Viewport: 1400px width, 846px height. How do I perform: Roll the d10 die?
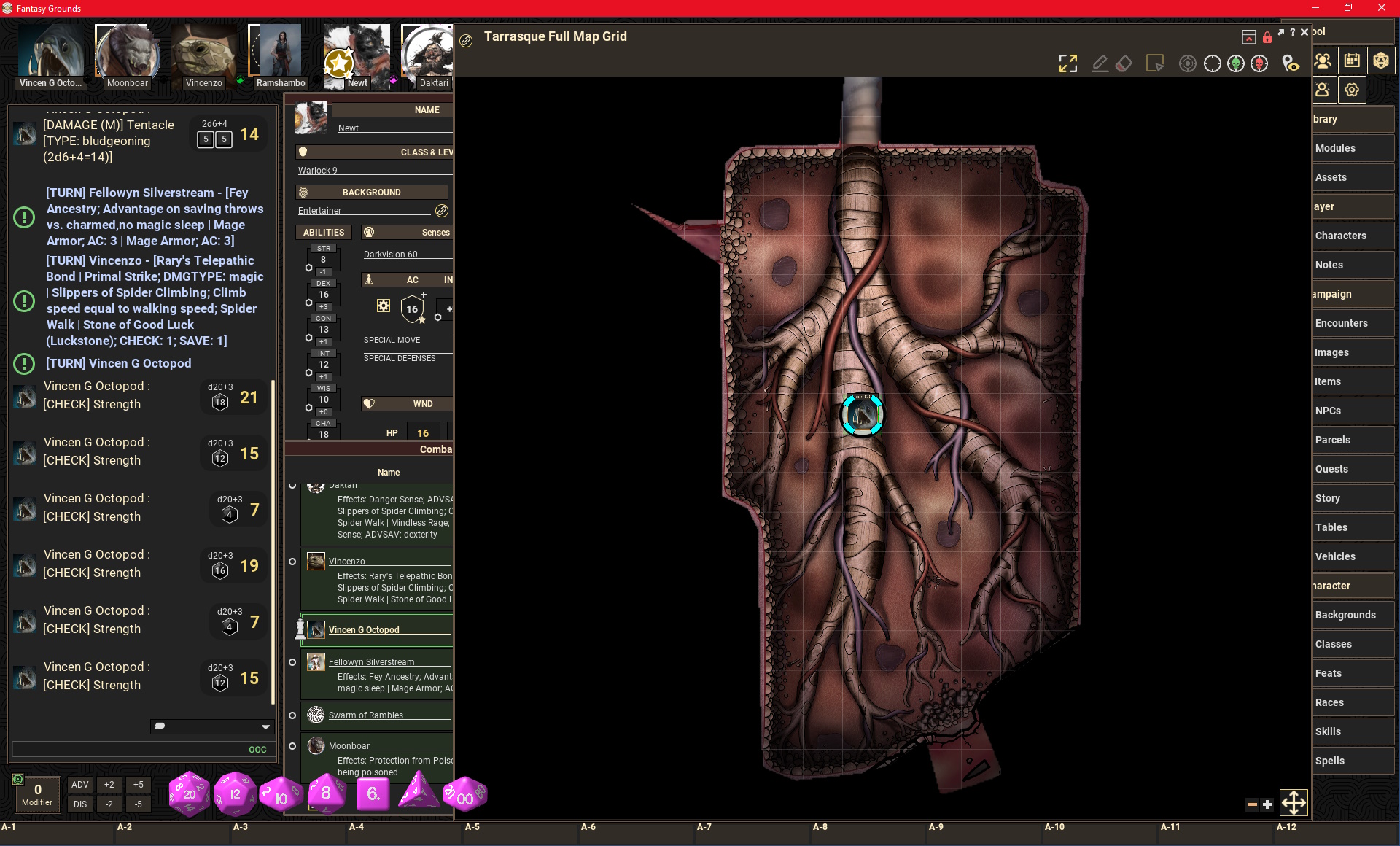pyautogui.click(x=281, y=795)
